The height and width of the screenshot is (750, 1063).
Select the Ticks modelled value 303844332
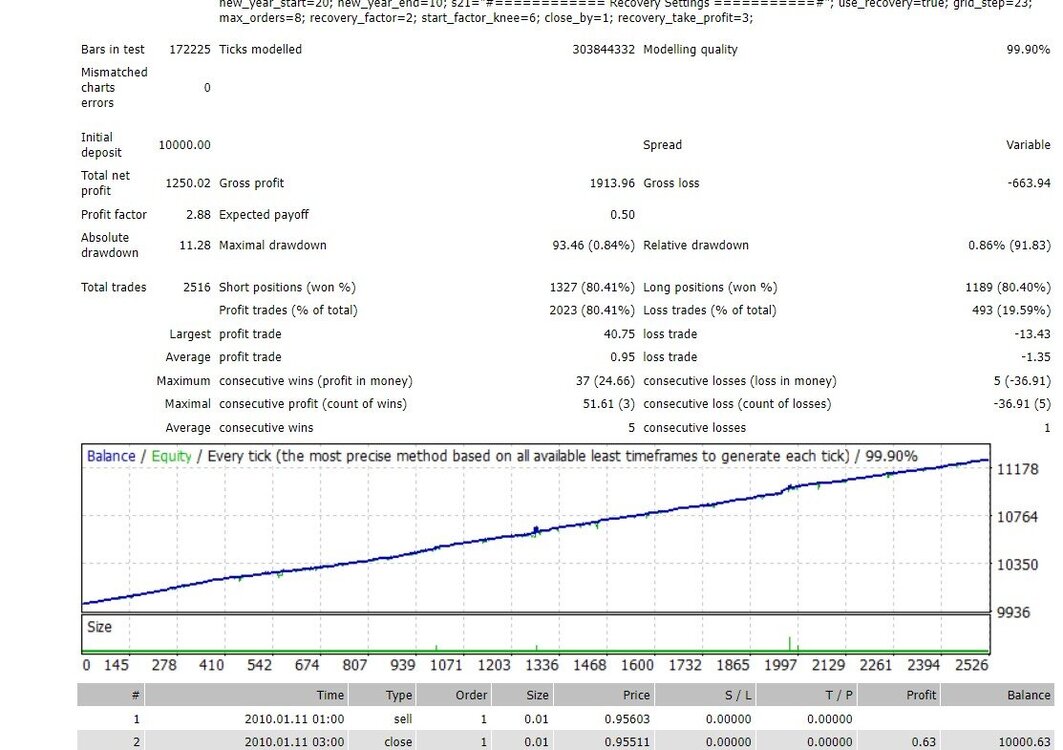coord(603,50)
